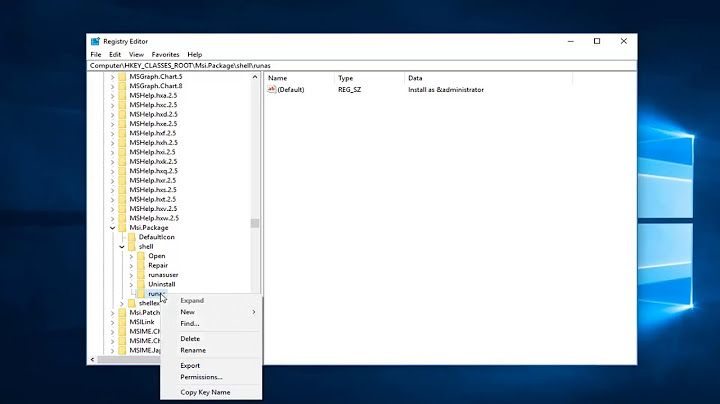Click the 'Install as &administrator' data cell

pyautogui.click(x=446, y=90)
